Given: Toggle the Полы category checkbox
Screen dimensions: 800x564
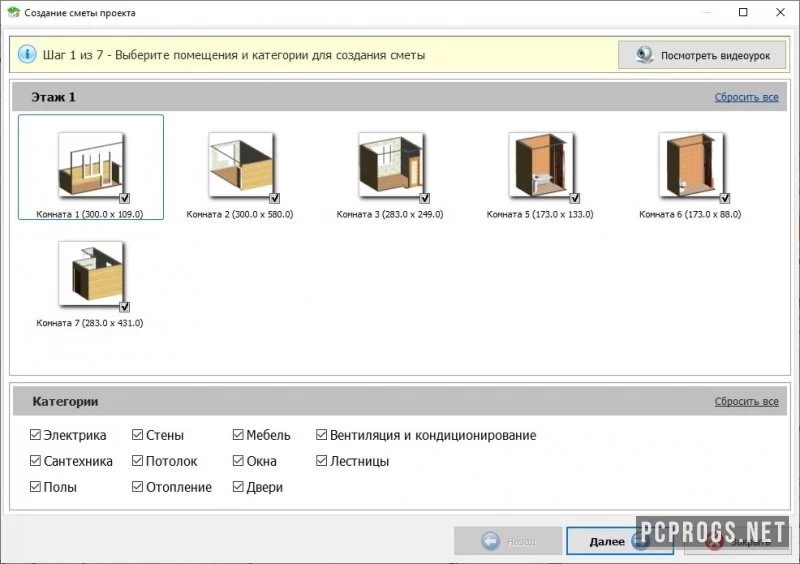Looking at the screenshot, I should click(35, 487).
